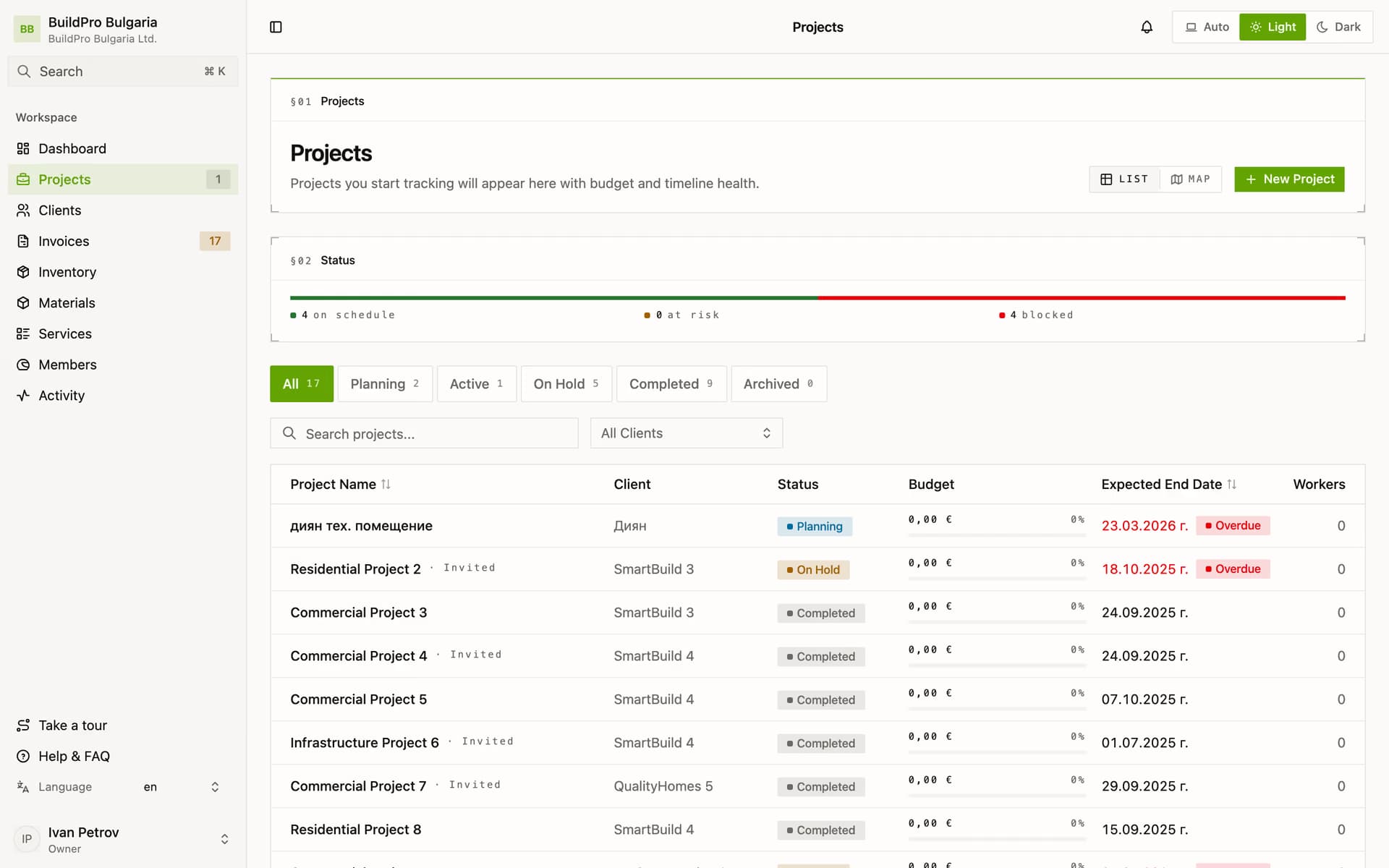Open the All Clients filter dropdown
The width and height of the screenshot is (1389, 868).
click(x=687, y=433)
